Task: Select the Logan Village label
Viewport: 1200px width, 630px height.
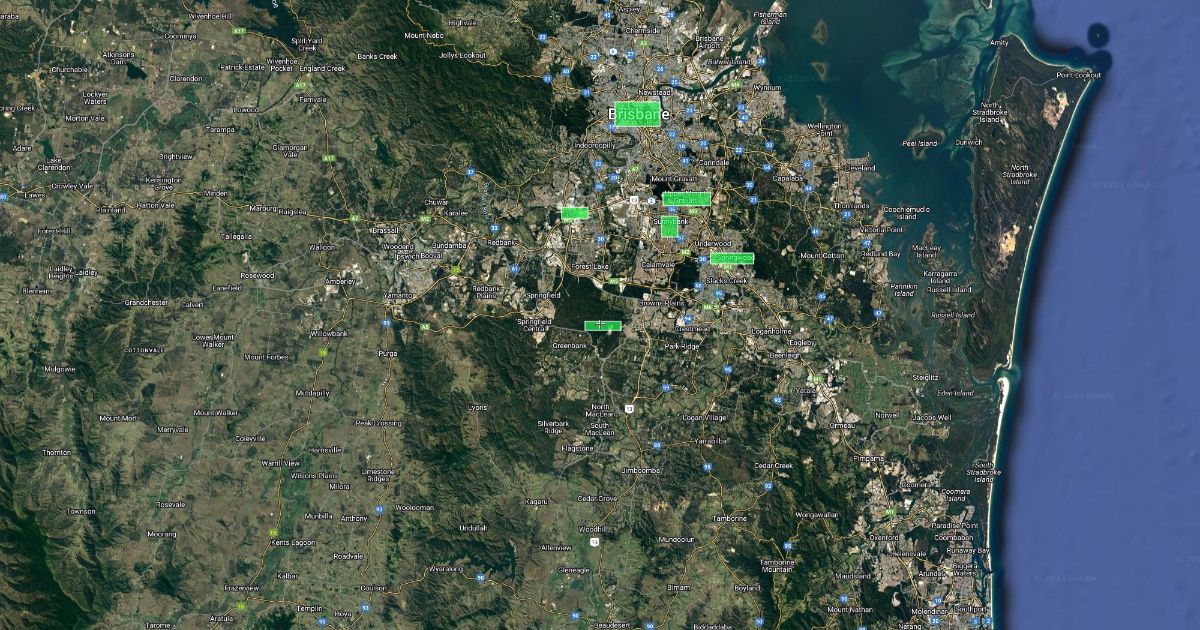Action: tap(704, 417)
